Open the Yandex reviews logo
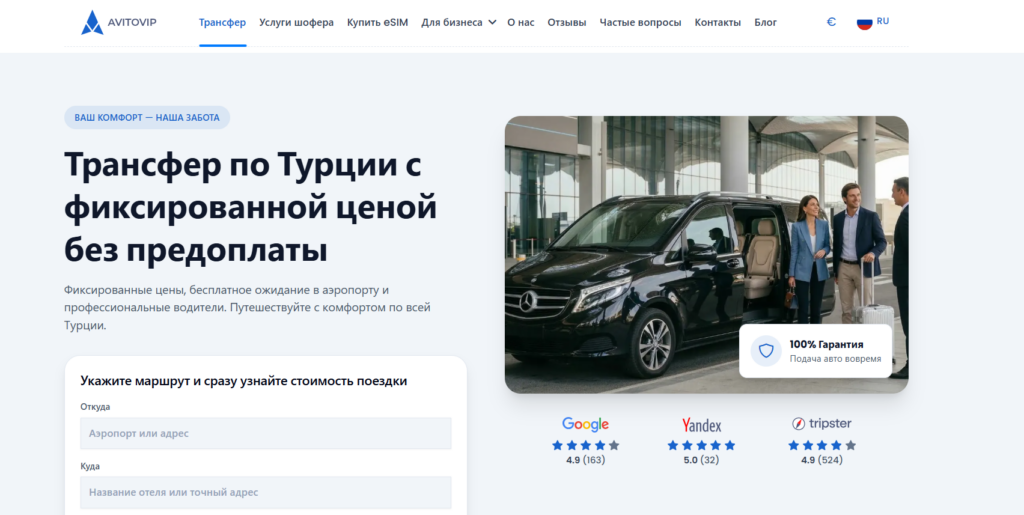This screenshot has height=515, width=1024. click(x=701, y=425)
